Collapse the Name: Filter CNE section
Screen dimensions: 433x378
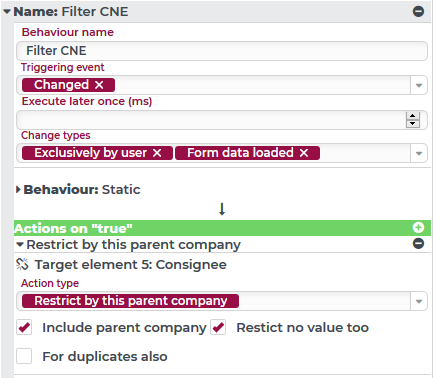(7, 12)
